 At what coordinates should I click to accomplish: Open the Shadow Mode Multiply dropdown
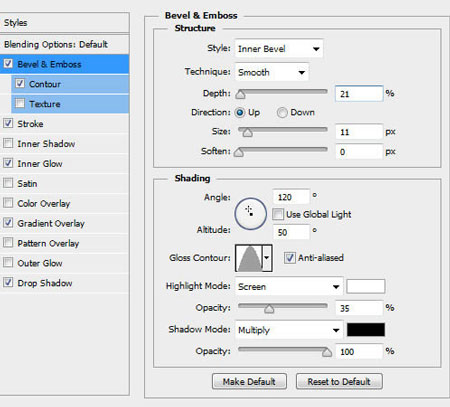[289, 330]
